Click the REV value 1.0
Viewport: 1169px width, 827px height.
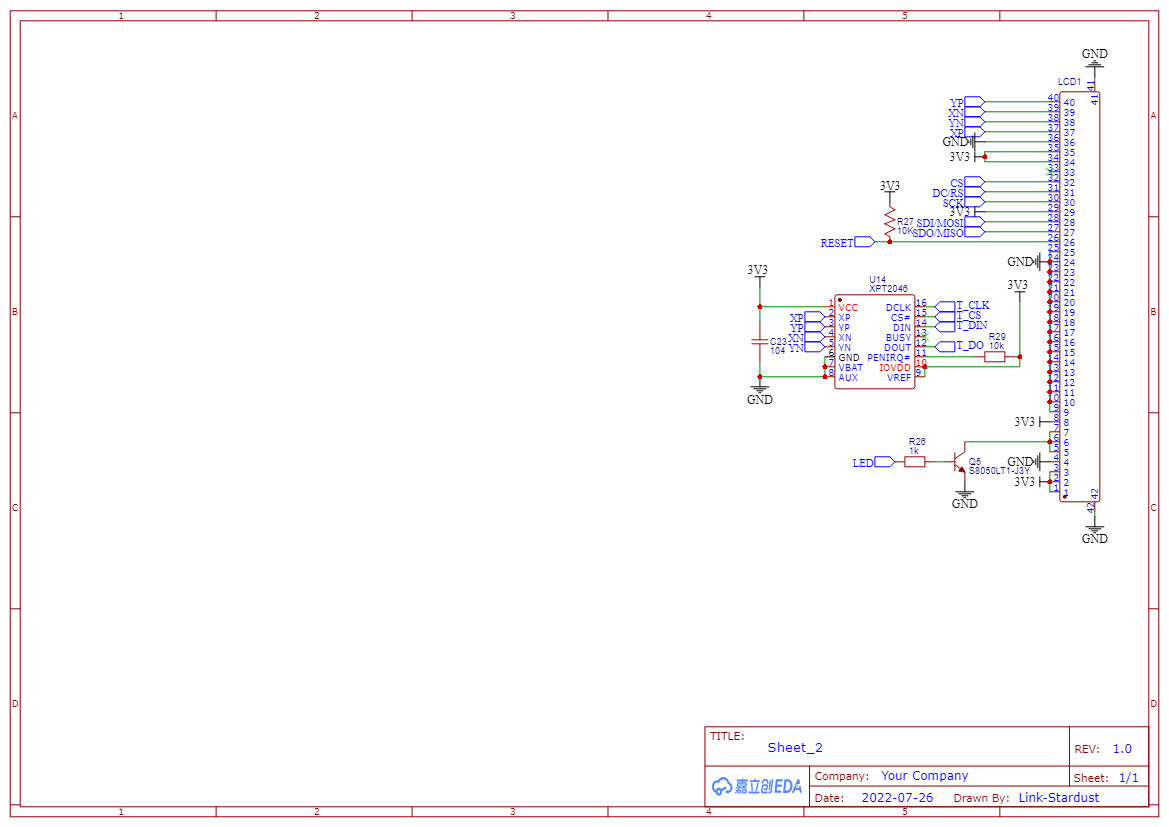click(x=1122, y=749)
